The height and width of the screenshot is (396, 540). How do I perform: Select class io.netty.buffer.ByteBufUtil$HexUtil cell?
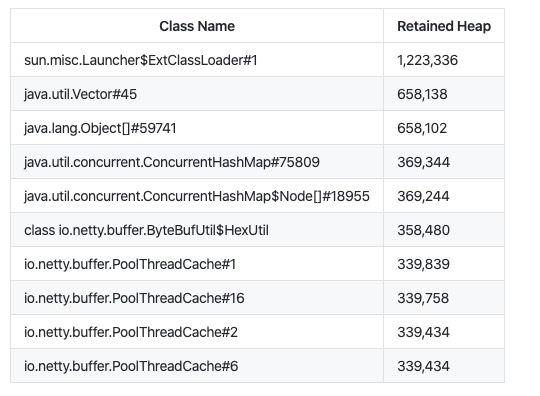click(146, 230)
